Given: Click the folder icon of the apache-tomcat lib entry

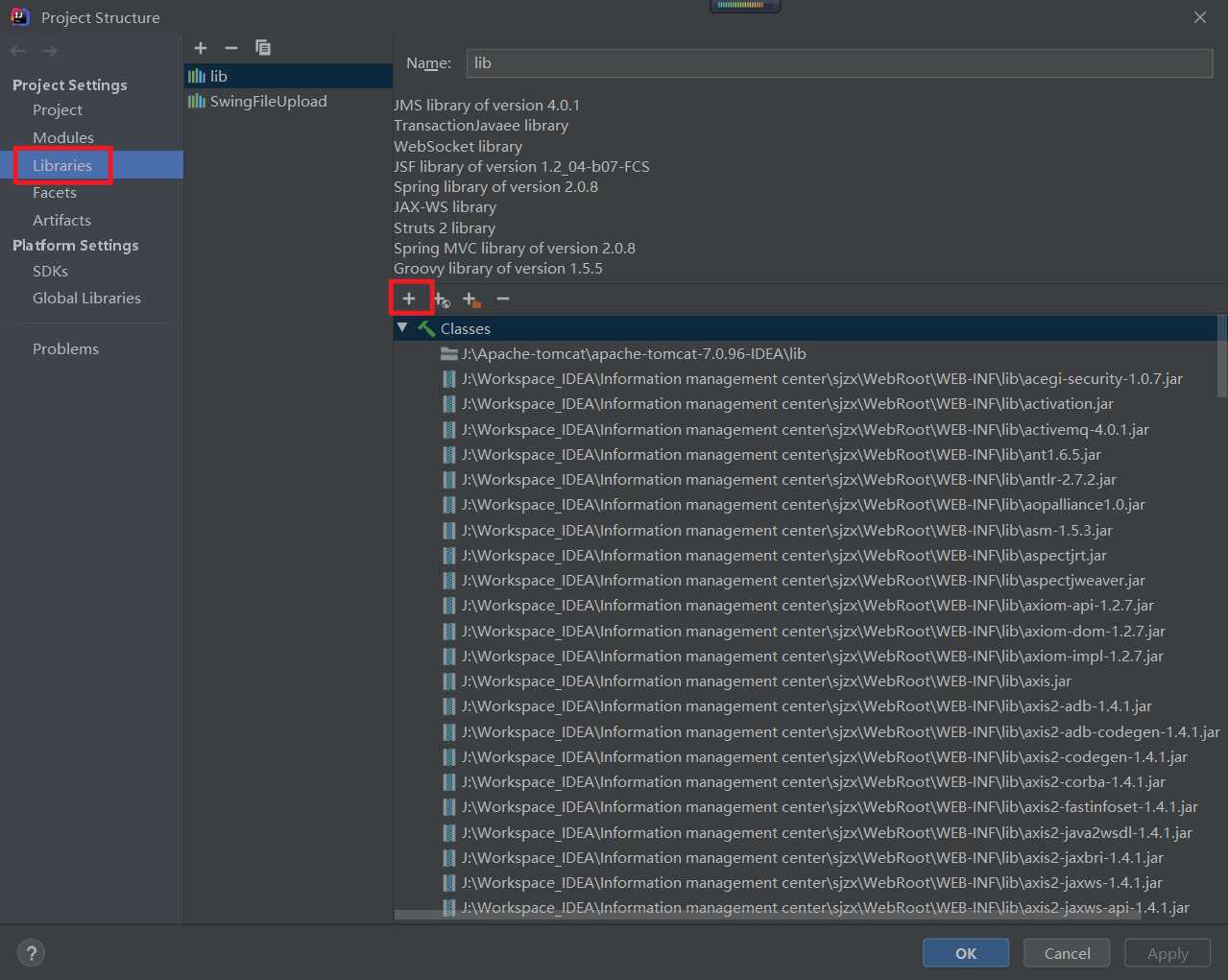Looking at the screenshot, I should tap(449, 354).
